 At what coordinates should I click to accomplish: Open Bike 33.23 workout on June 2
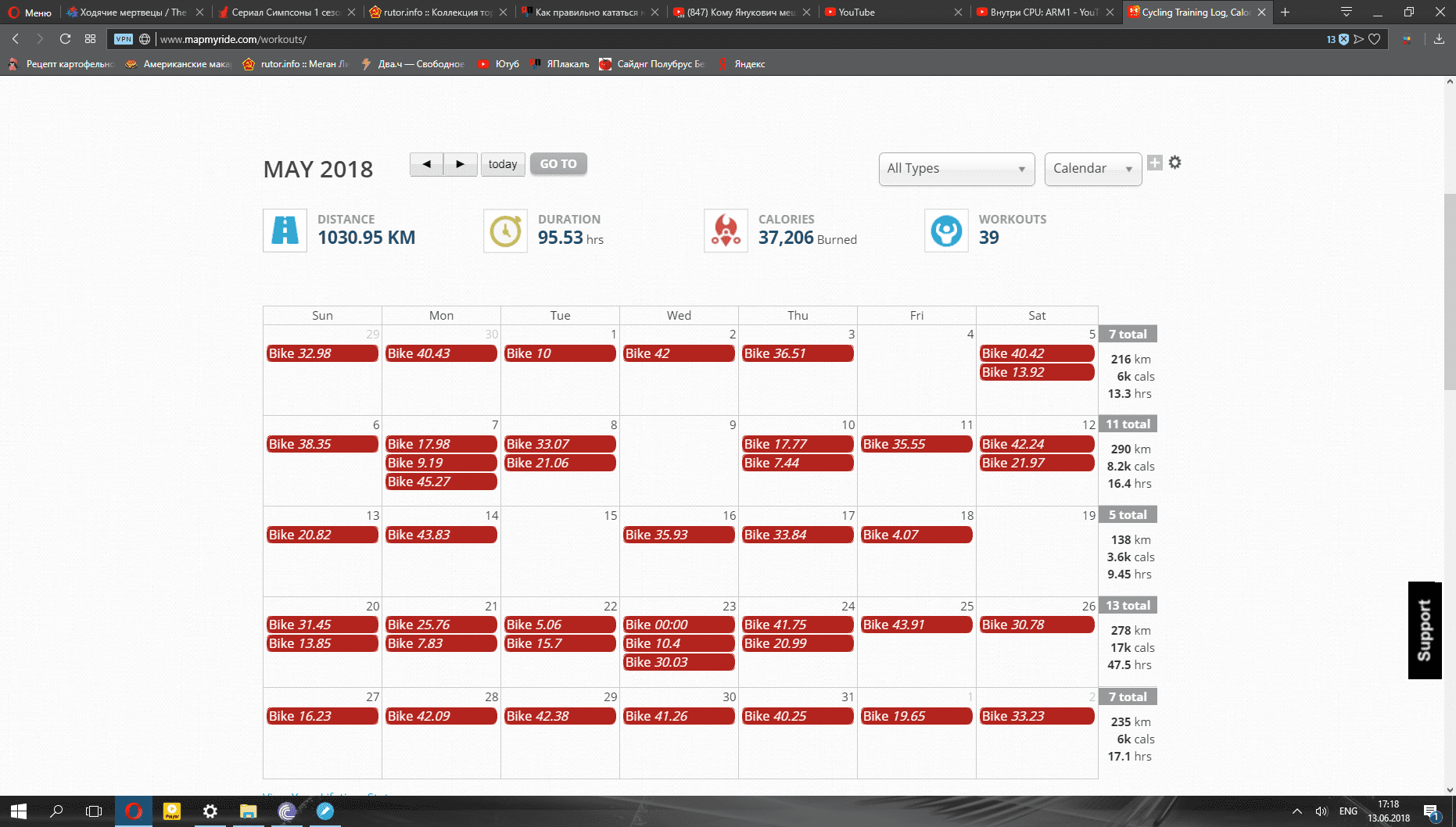(1037, 716)
